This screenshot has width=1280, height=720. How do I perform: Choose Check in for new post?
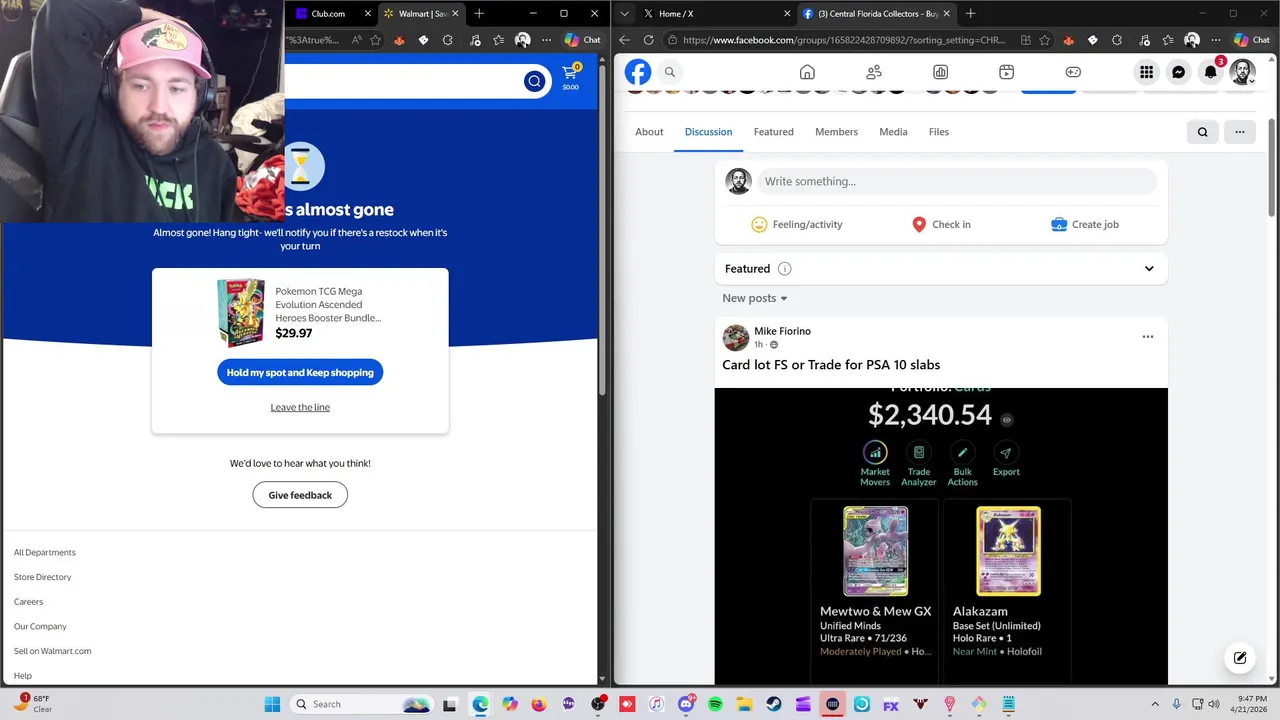[x=941, y=225]
